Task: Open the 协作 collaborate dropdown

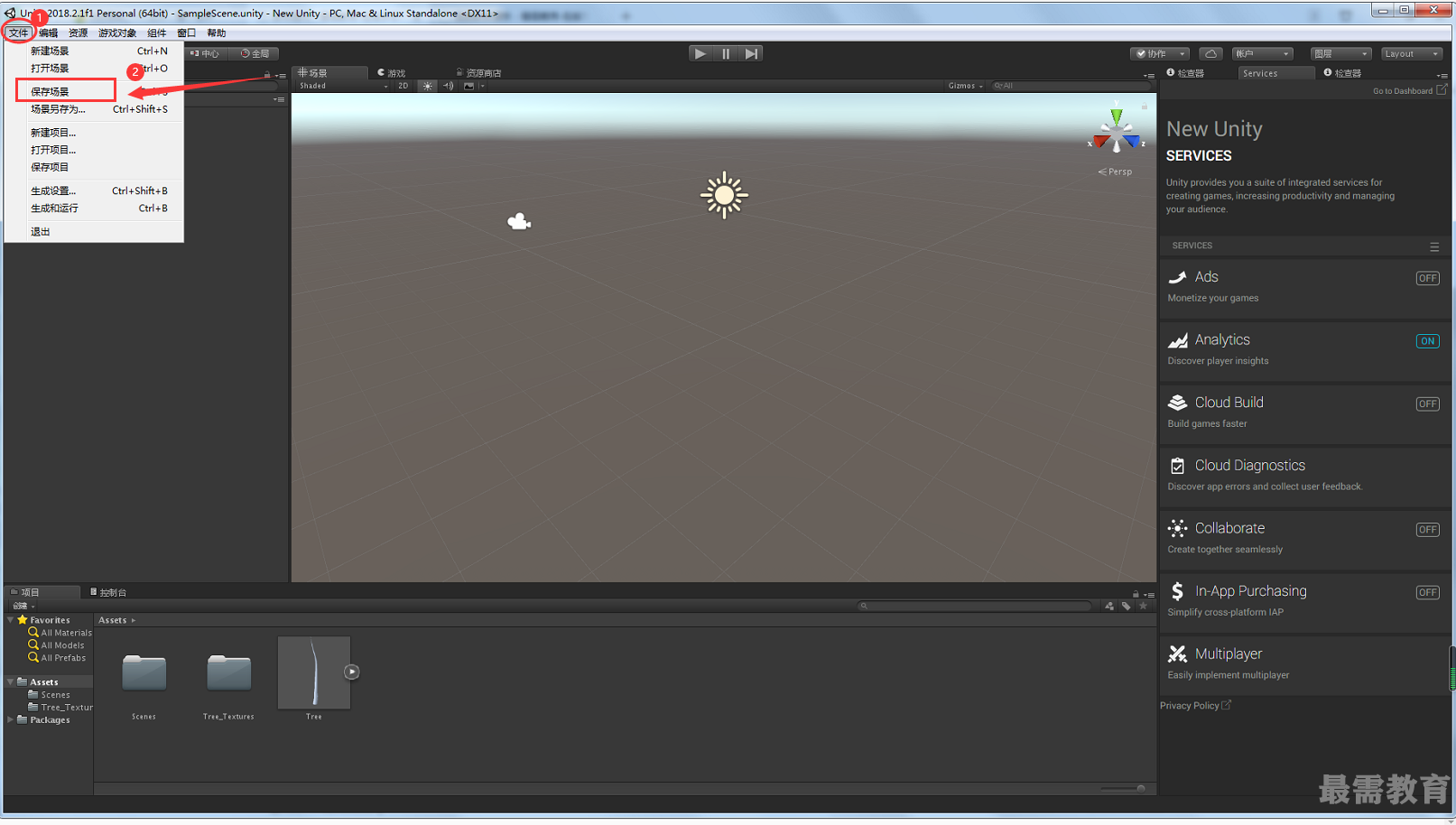Action: tap(1160, 54)
